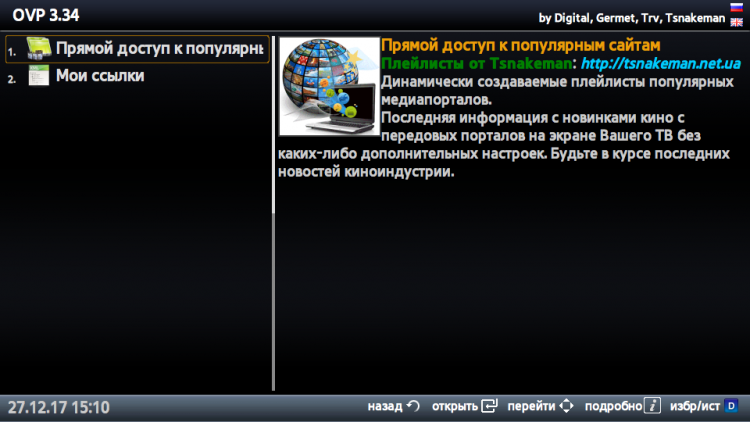750x422 pixels.
Task: Click the back arrow icon next to назад
Action: [413, 406]
